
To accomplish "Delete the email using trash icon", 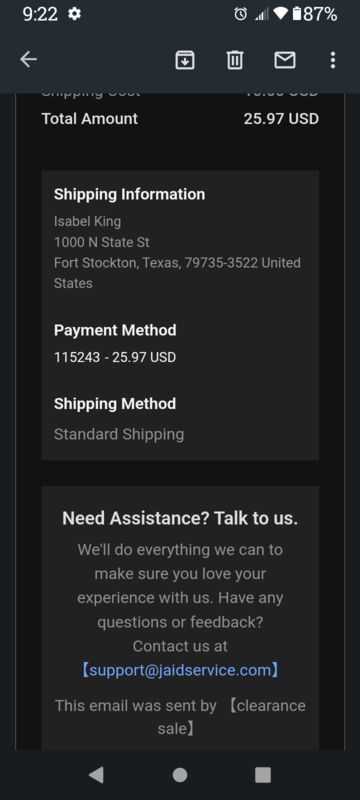I will tap(235, 60).
